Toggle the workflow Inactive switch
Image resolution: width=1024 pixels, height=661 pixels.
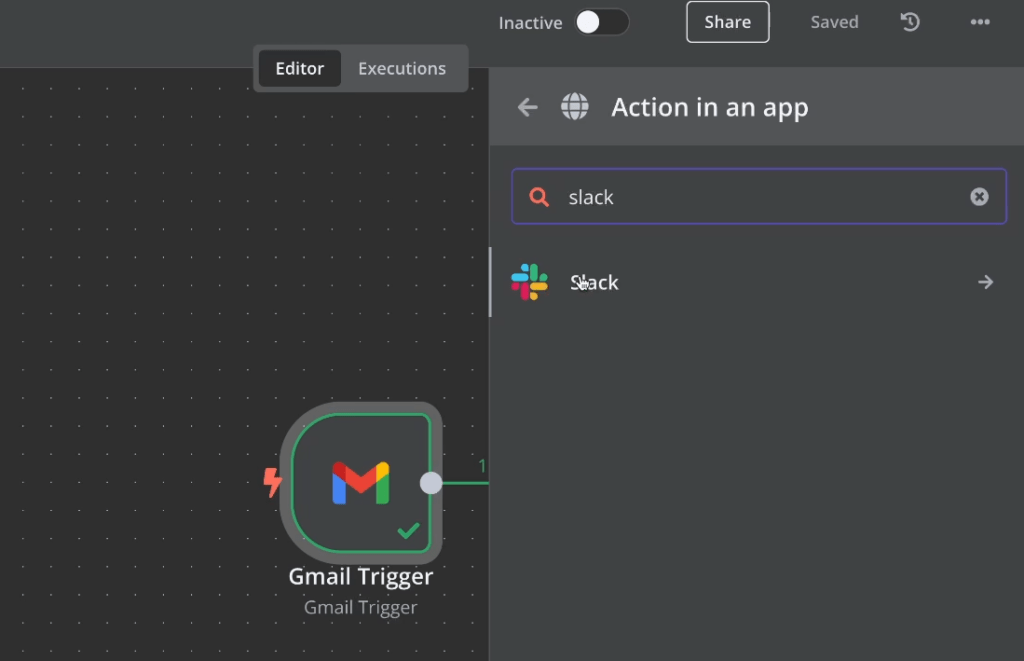[602, 22]
